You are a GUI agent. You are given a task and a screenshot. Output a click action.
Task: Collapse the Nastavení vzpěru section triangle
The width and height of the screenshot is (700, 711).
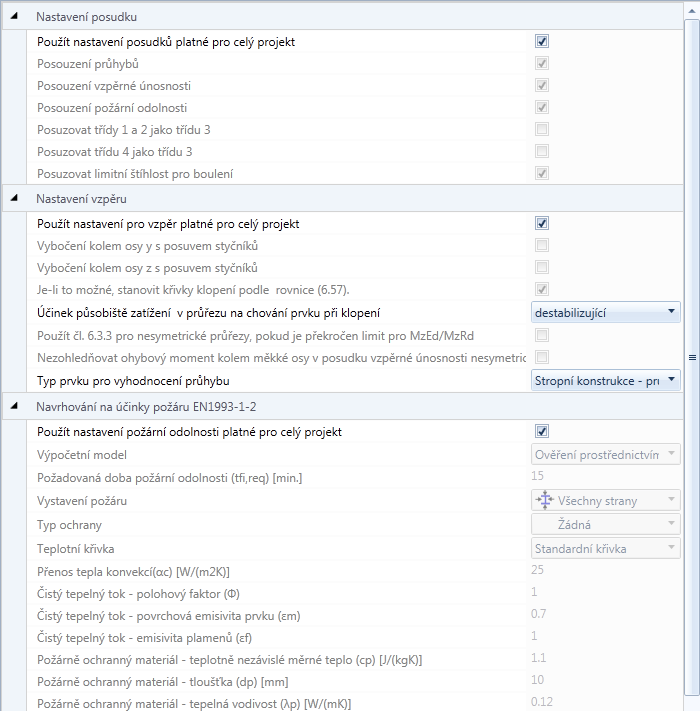pos(15,198)
